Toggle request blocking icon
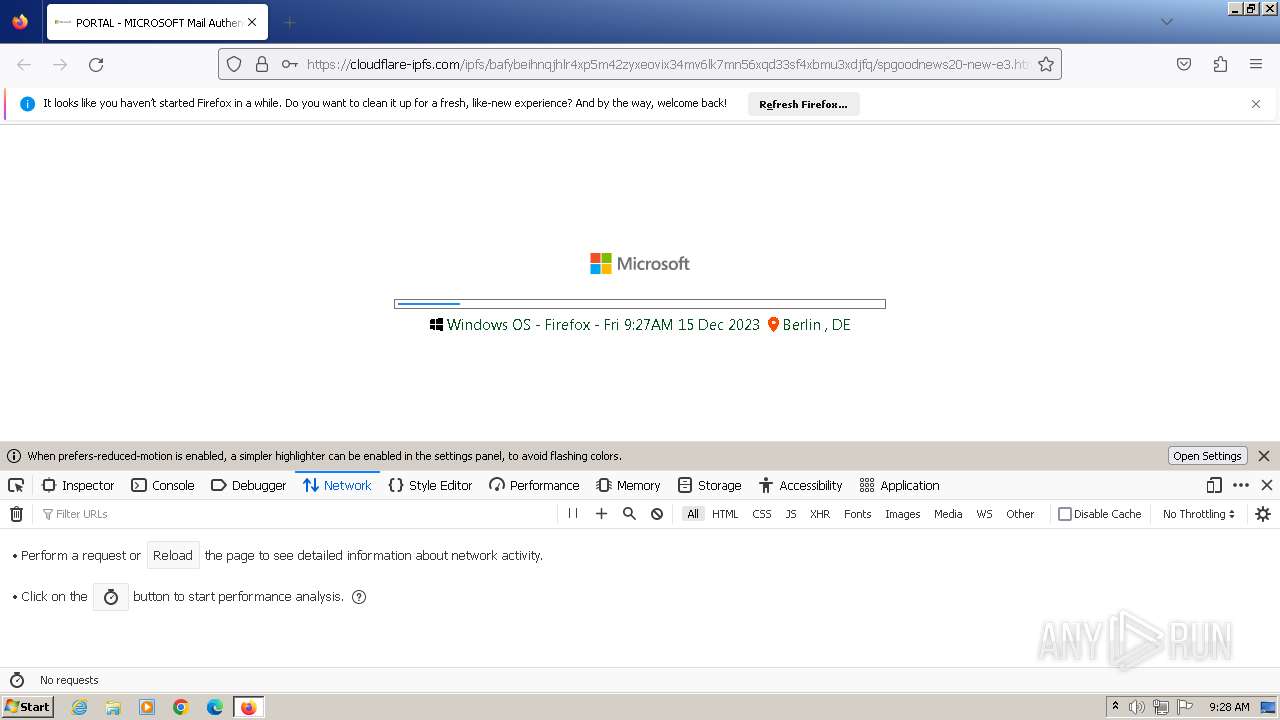 (x=657, y=514)
